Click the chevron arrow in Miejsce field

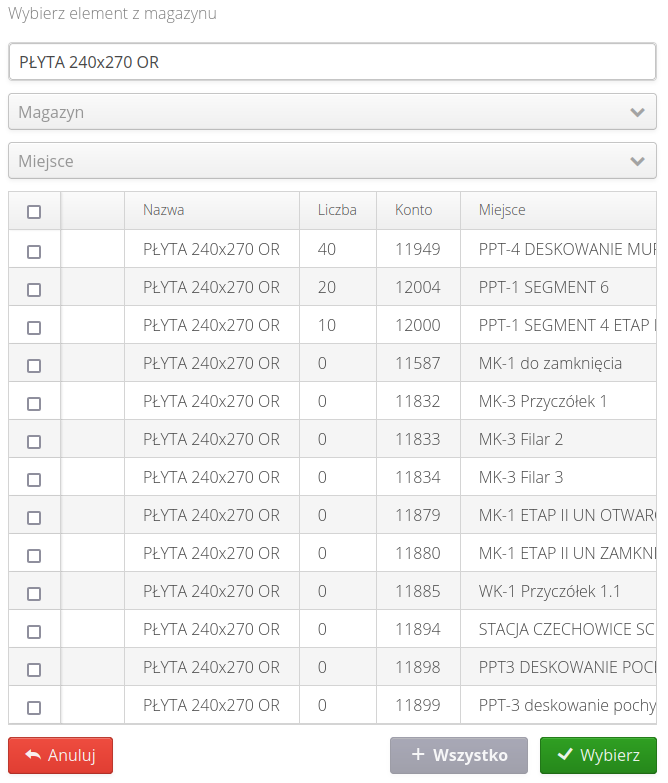637,161
